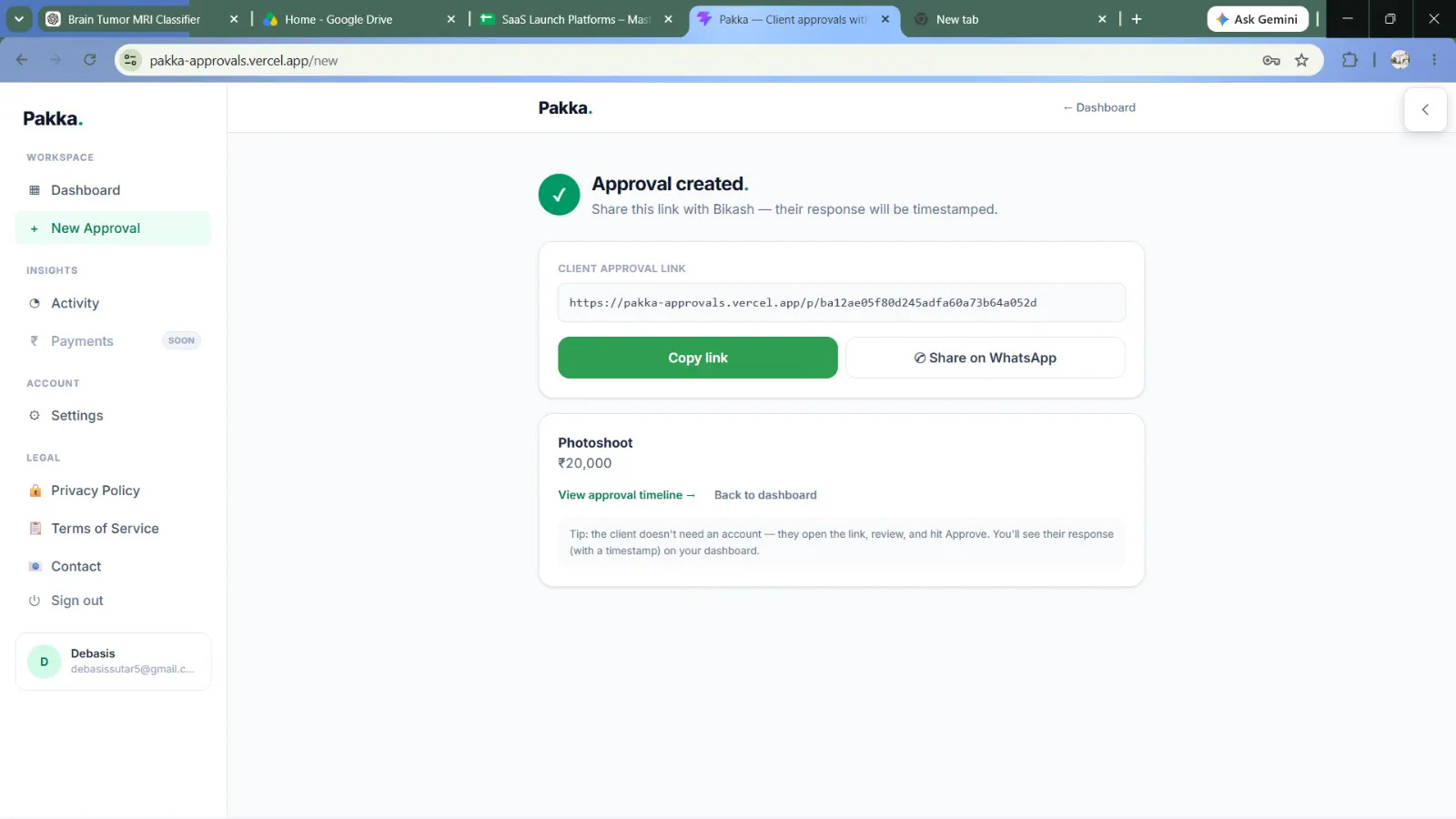Close the Pakka Client approvals tab

point(885,19)
